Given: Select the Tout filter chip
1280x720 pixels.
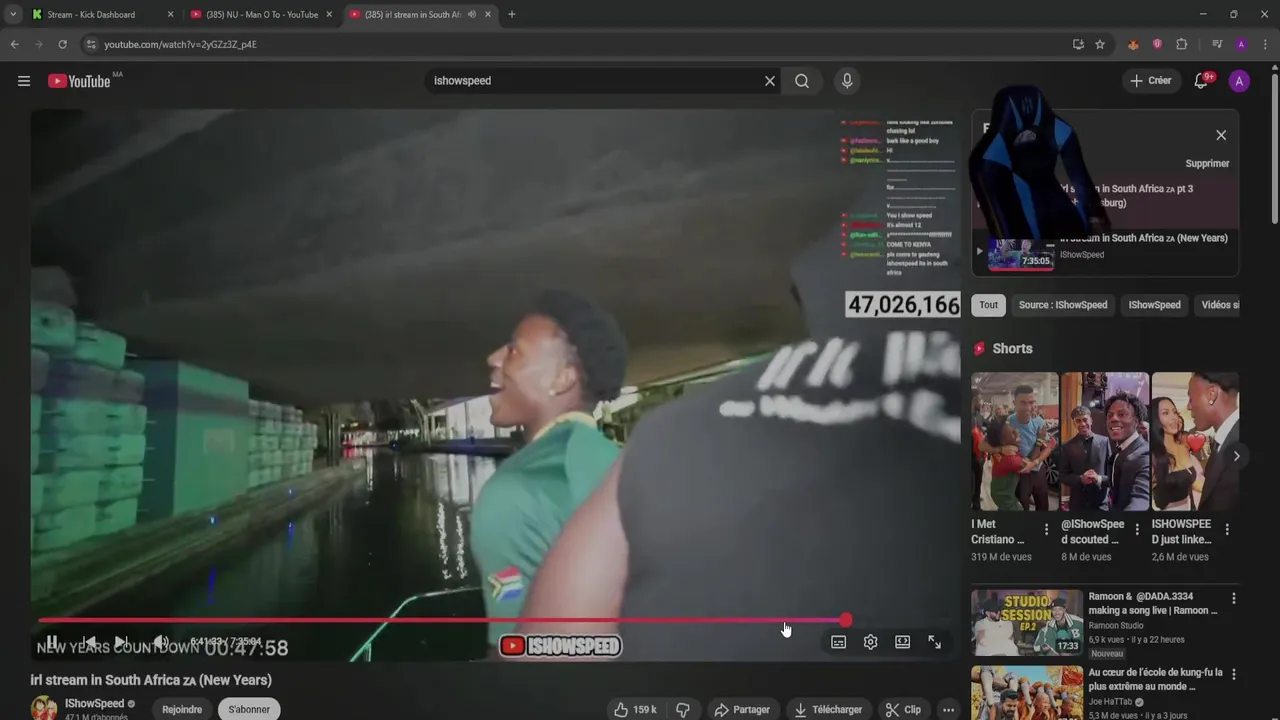Looking at the screenshot, I should point(988,305).
